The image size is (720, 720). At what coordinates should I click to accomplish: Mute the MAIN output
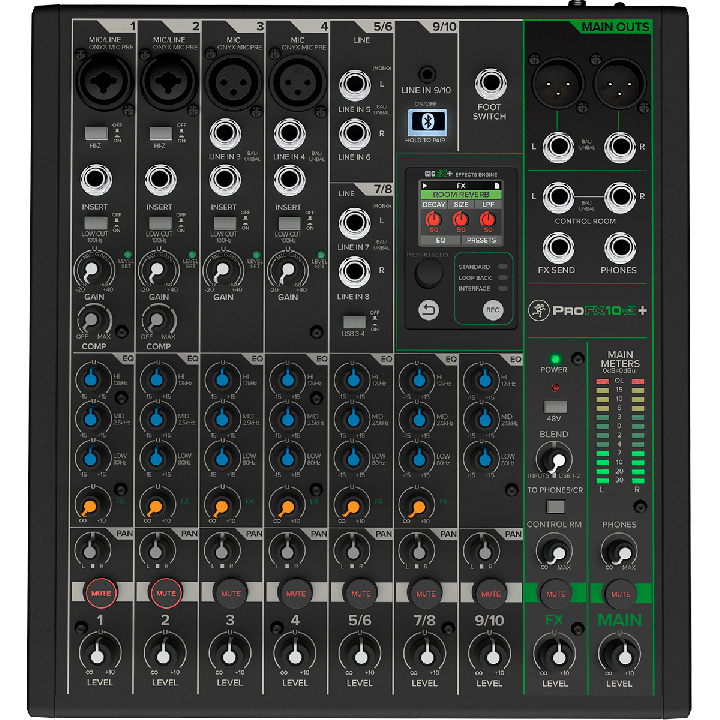click(621, 594)
